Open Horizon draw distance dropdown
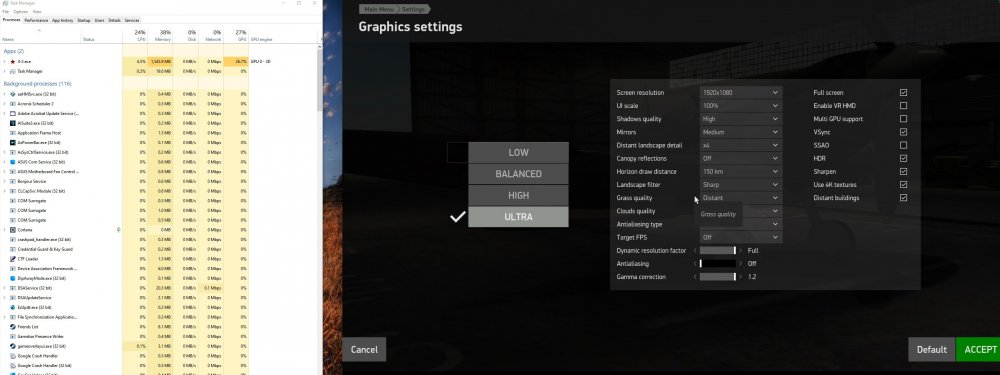The image size is (1000, 375). click(740, 172)
